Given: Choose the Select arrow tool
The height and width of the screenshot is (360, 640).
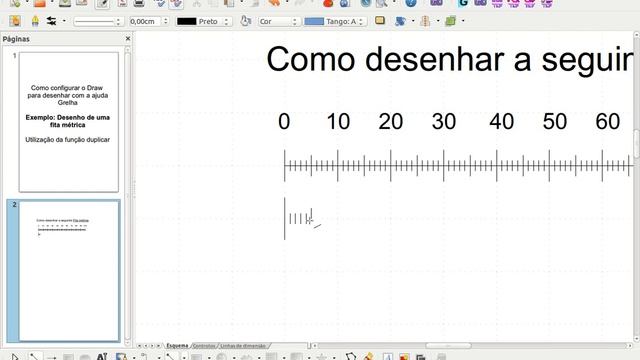Looking at the screenshot, I should [x=14, y=357].
